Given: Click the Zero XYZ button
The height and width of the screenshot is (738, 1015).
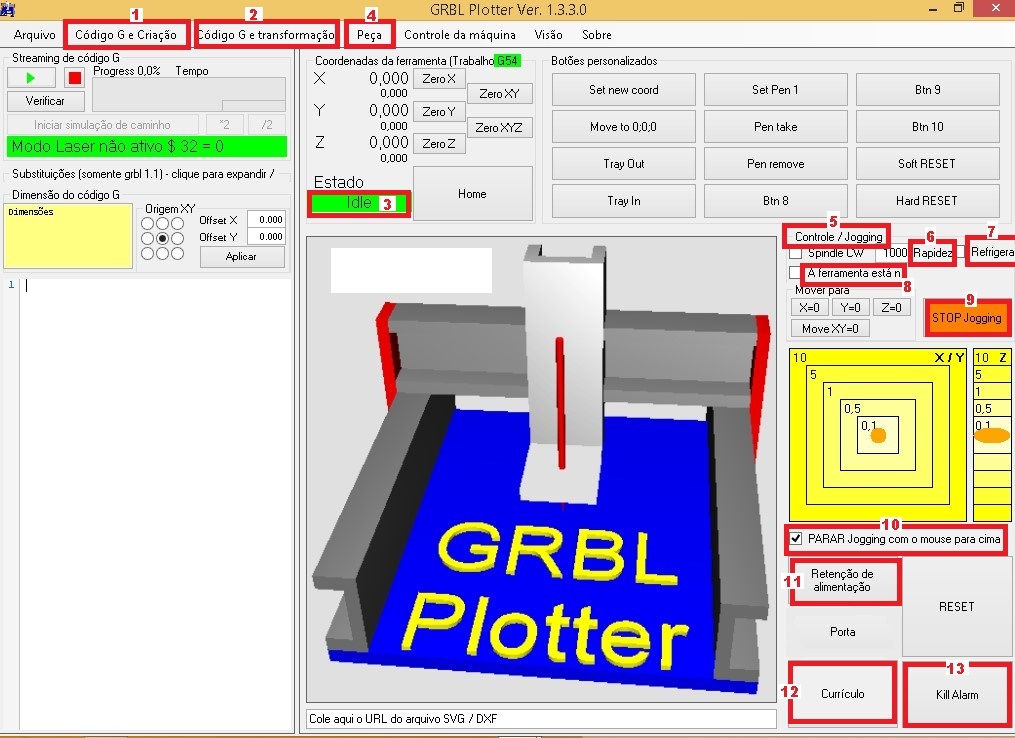Looking at the screenshot, I should pos(500,128).
